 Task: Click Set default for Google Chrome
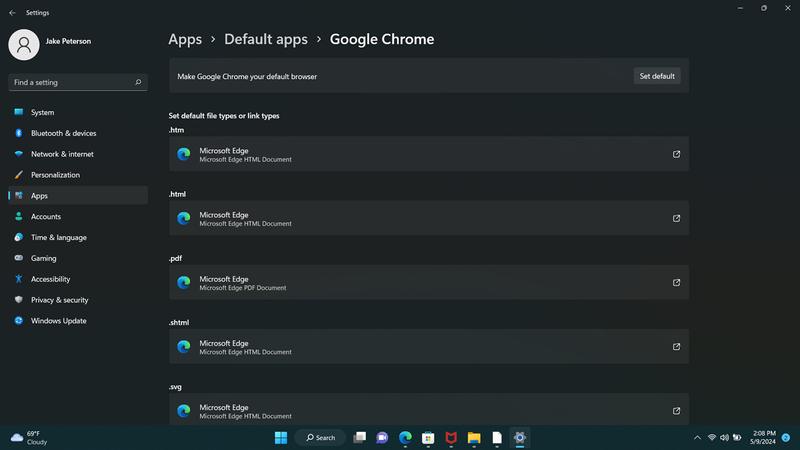657,76
